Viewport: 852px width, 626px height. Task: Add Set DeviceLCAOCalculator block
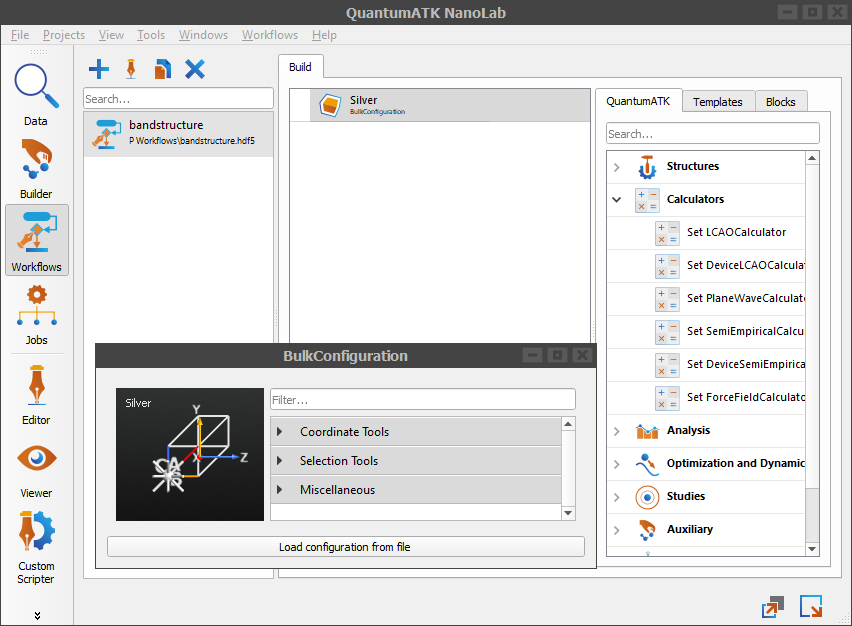point(706,266)
